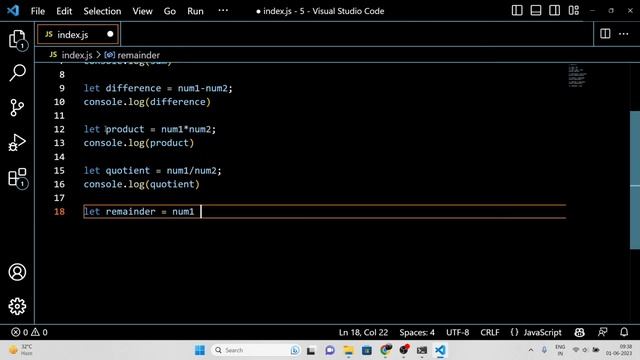640x360 pixels.
Task: Open the Go menu
Action: (169, 11)
